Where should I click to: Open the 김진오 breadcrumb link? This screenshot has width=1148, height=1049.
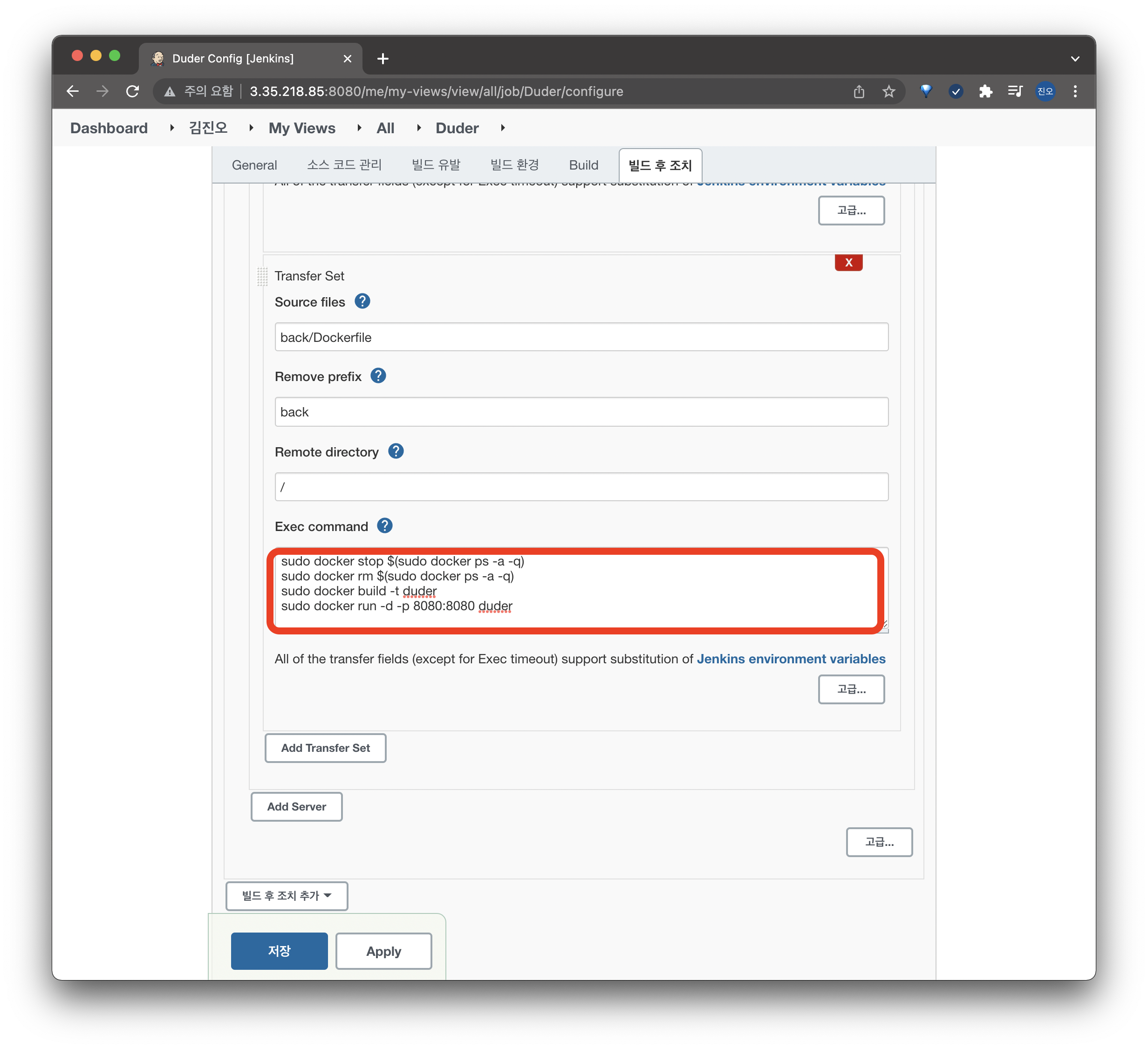[208, 128]
